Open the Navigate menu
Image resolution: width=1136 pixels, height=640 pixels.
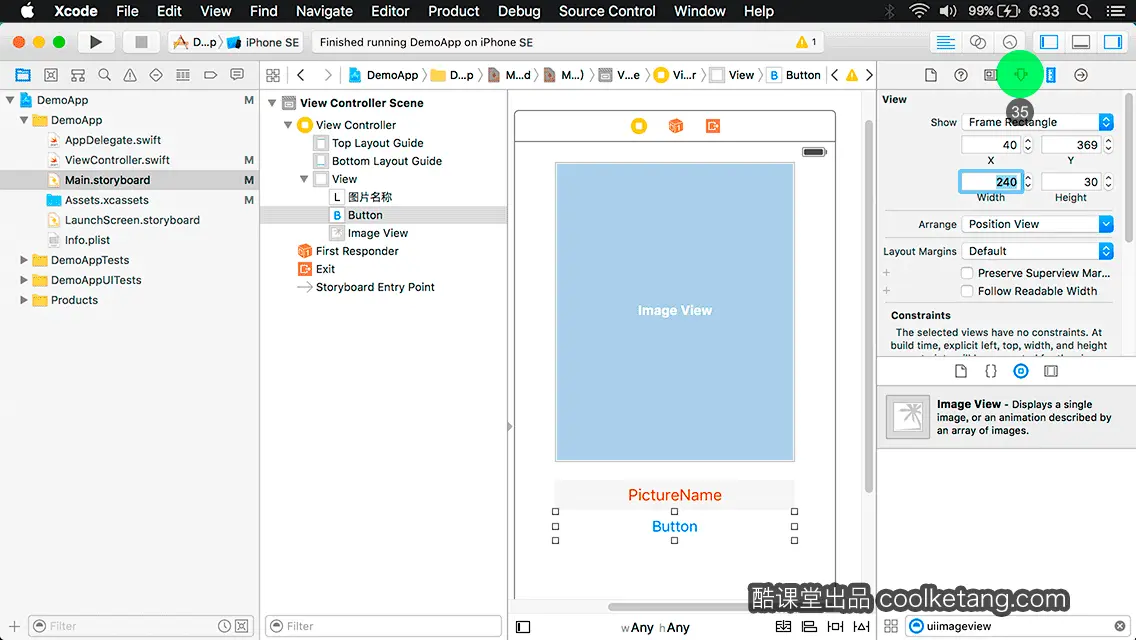pos(324,11)
